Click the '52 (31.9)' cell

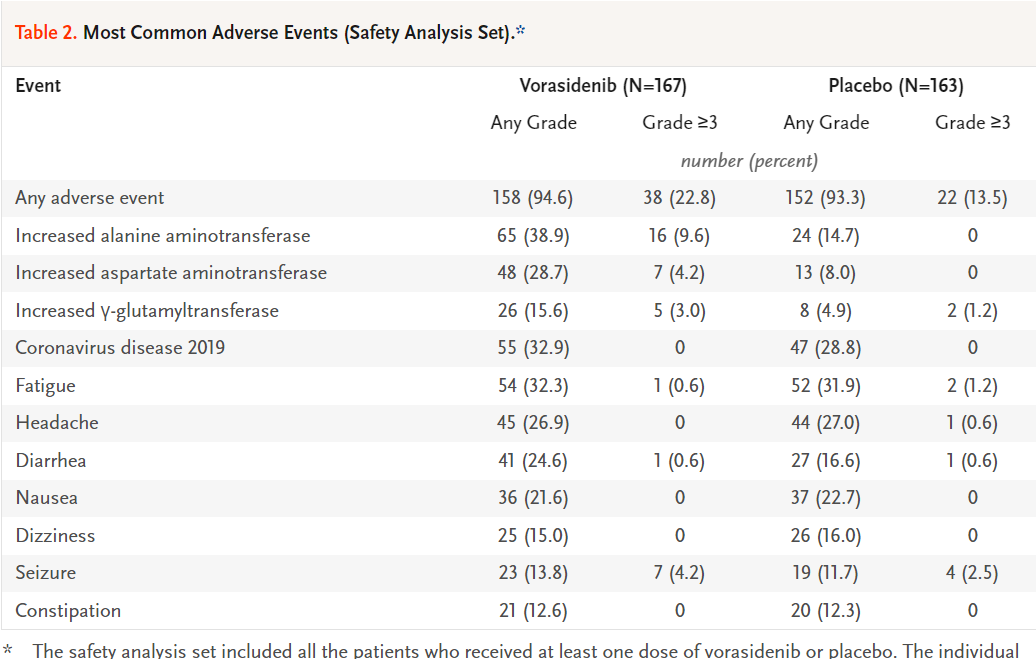tap(825, 386)
